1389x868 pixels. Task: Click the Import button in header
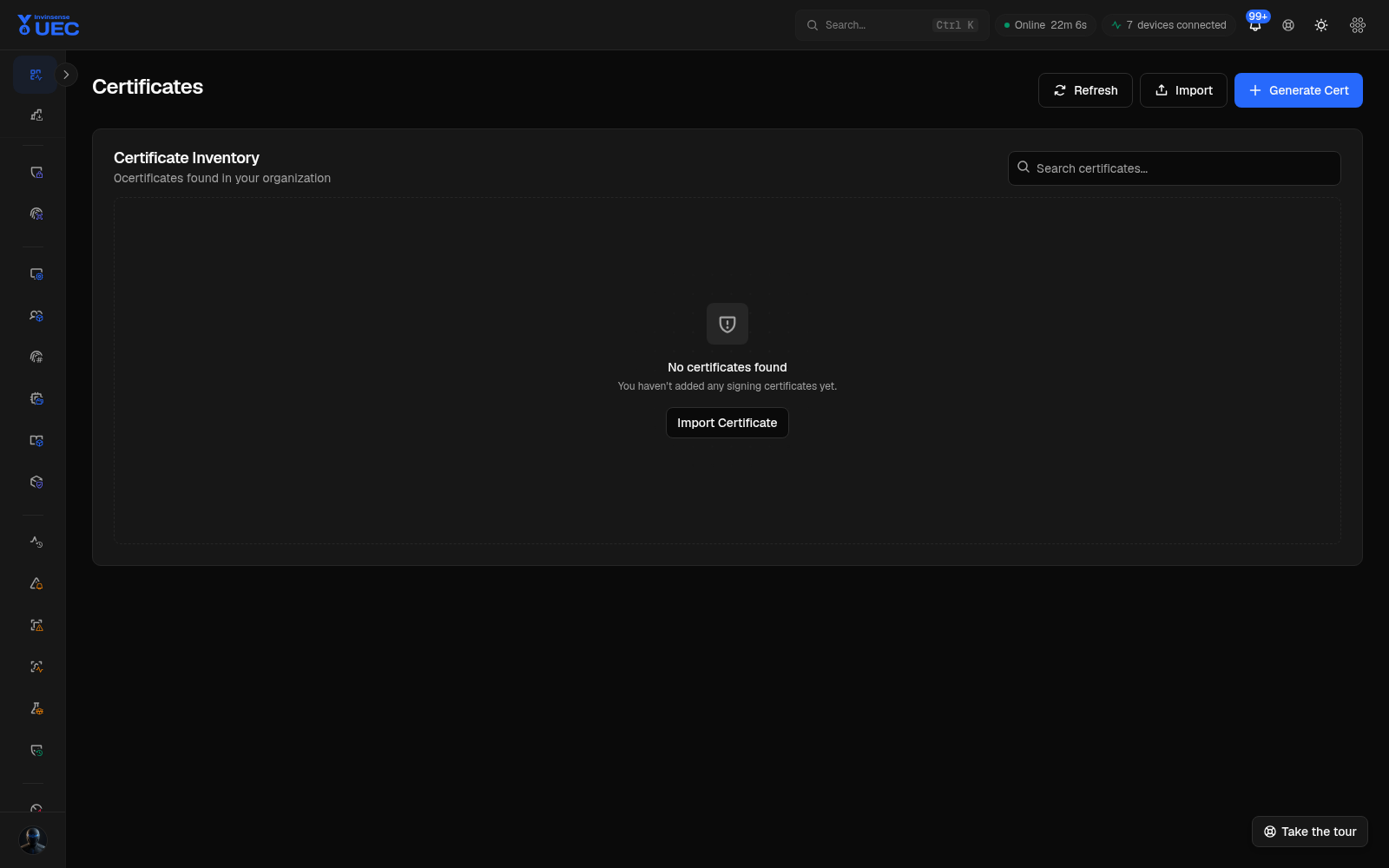[1183, 90]
